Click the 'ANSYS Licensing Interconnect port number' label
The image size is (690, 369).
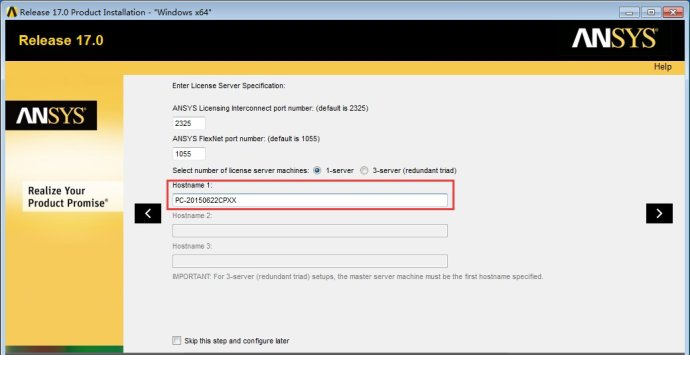point(270,108)
